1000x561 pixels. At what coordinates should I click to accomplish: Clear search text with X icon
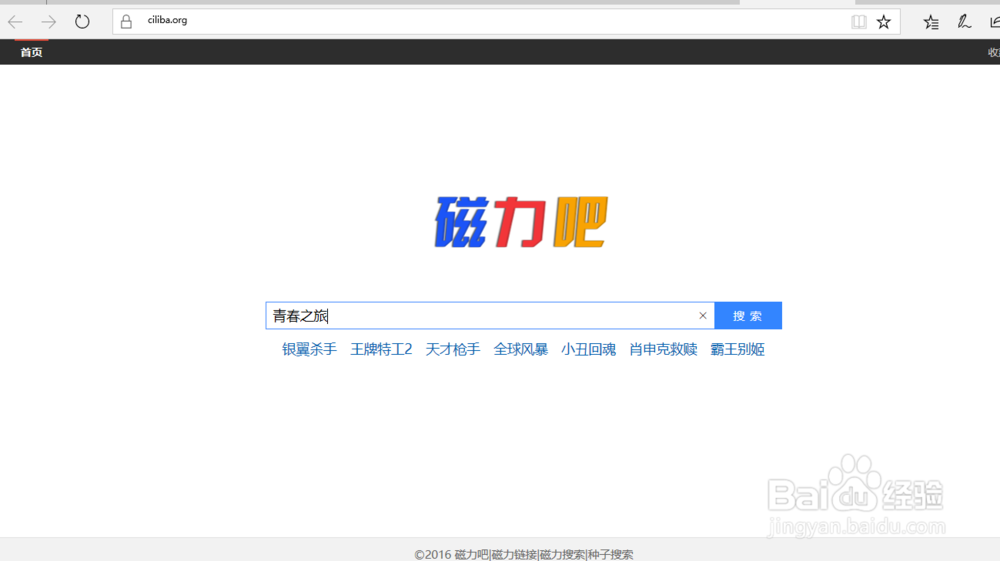[702, 316]
